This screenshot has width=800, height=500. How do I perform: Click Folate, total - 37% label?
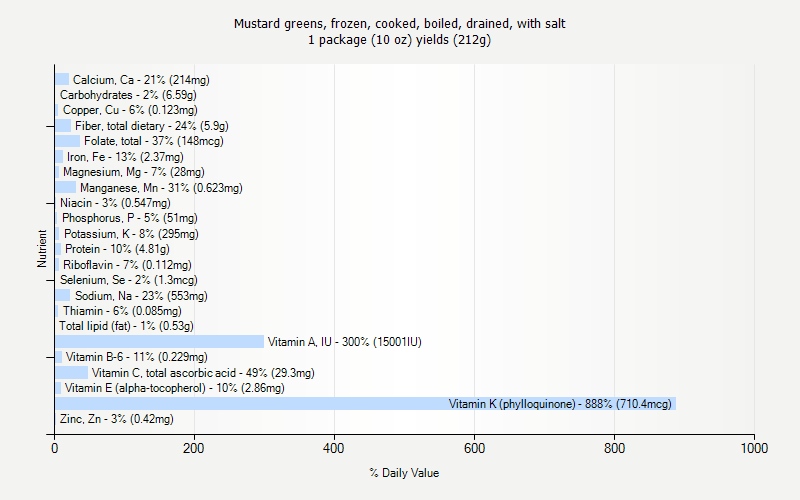point(154,141)
